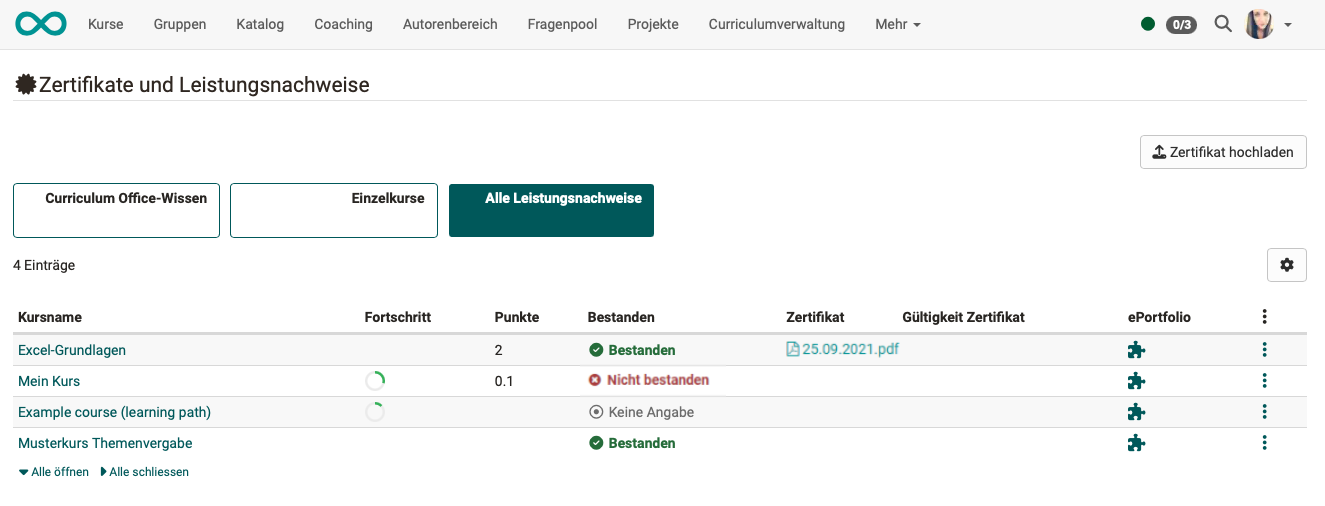Click ePortfolio puzzle icon for Mein Kurs

(x=1136, y=381)
